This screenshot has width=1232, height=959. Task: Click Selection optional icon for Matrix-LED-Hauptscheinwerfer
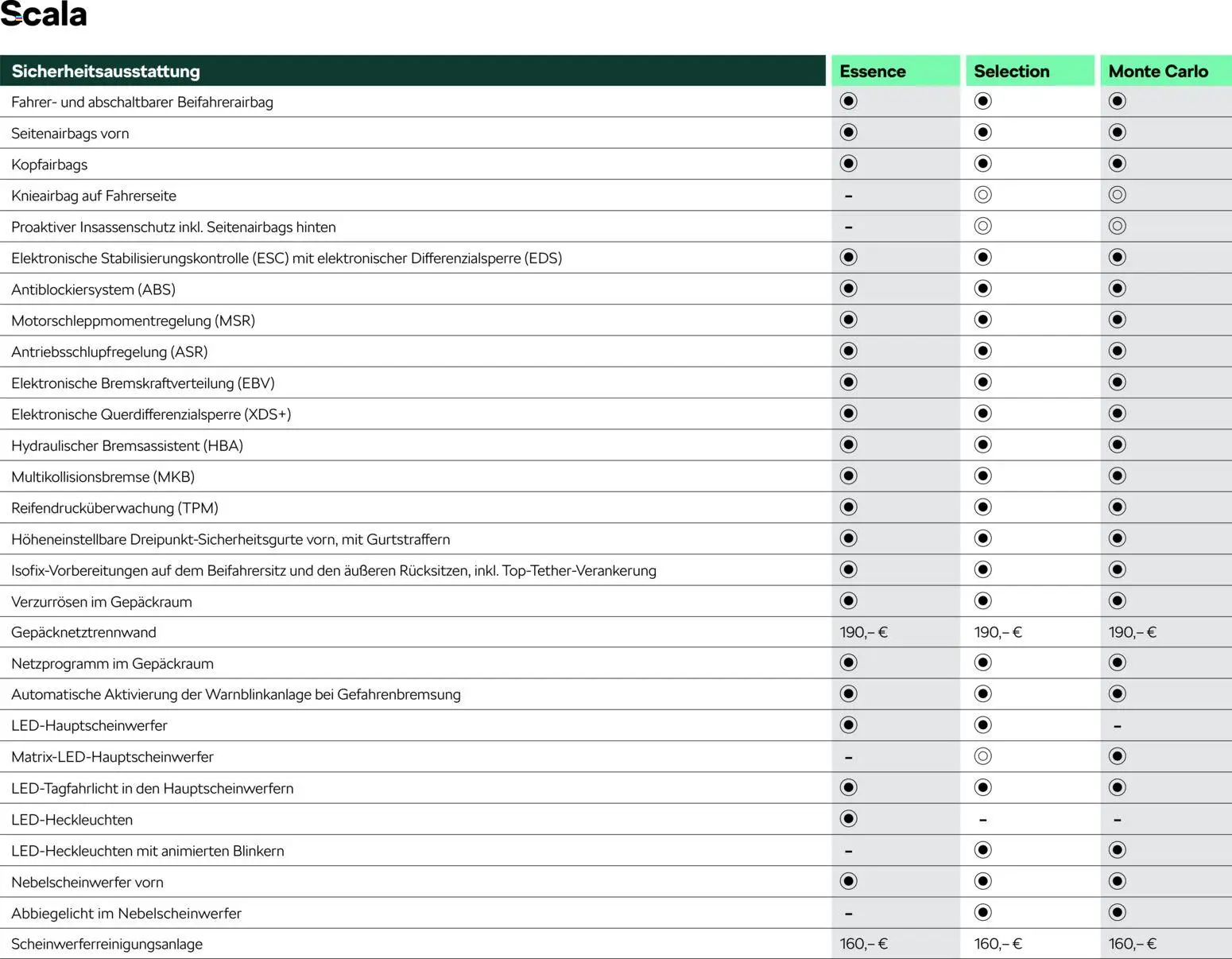click(982, 756)
